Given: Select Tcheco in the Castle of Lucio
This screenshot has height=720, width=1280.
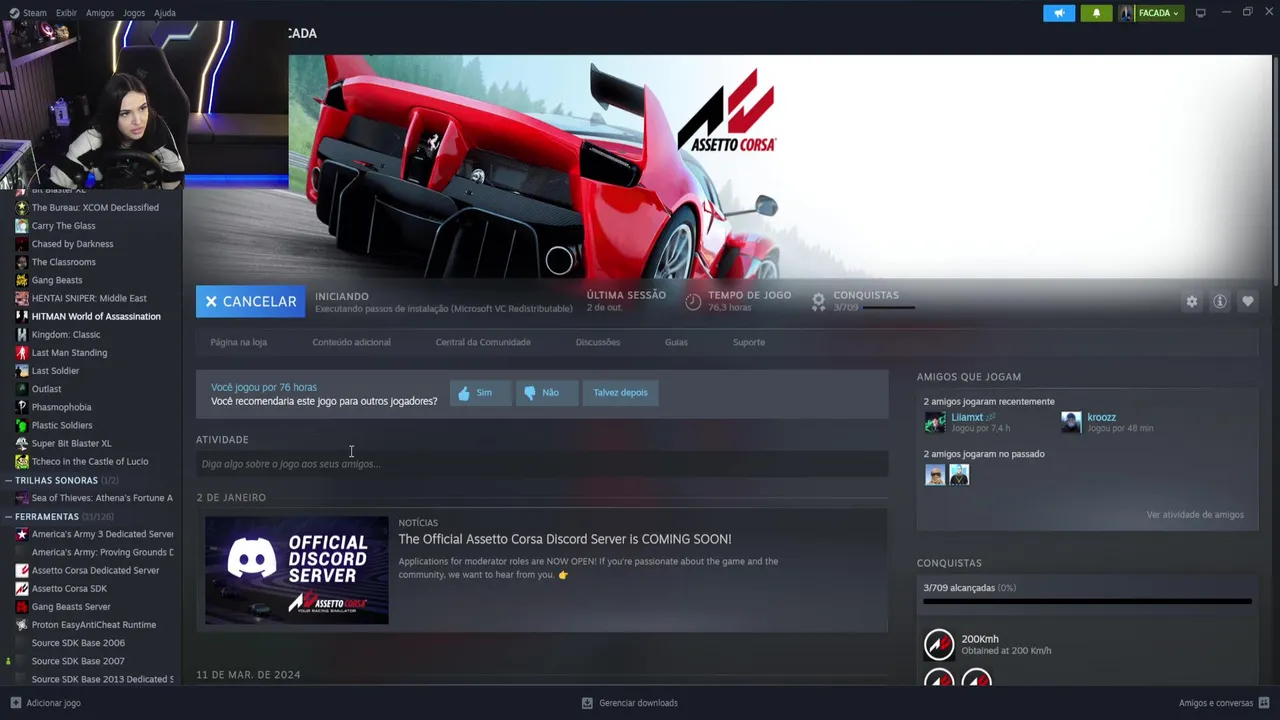Looking at the screenshot, I should 90,462.
